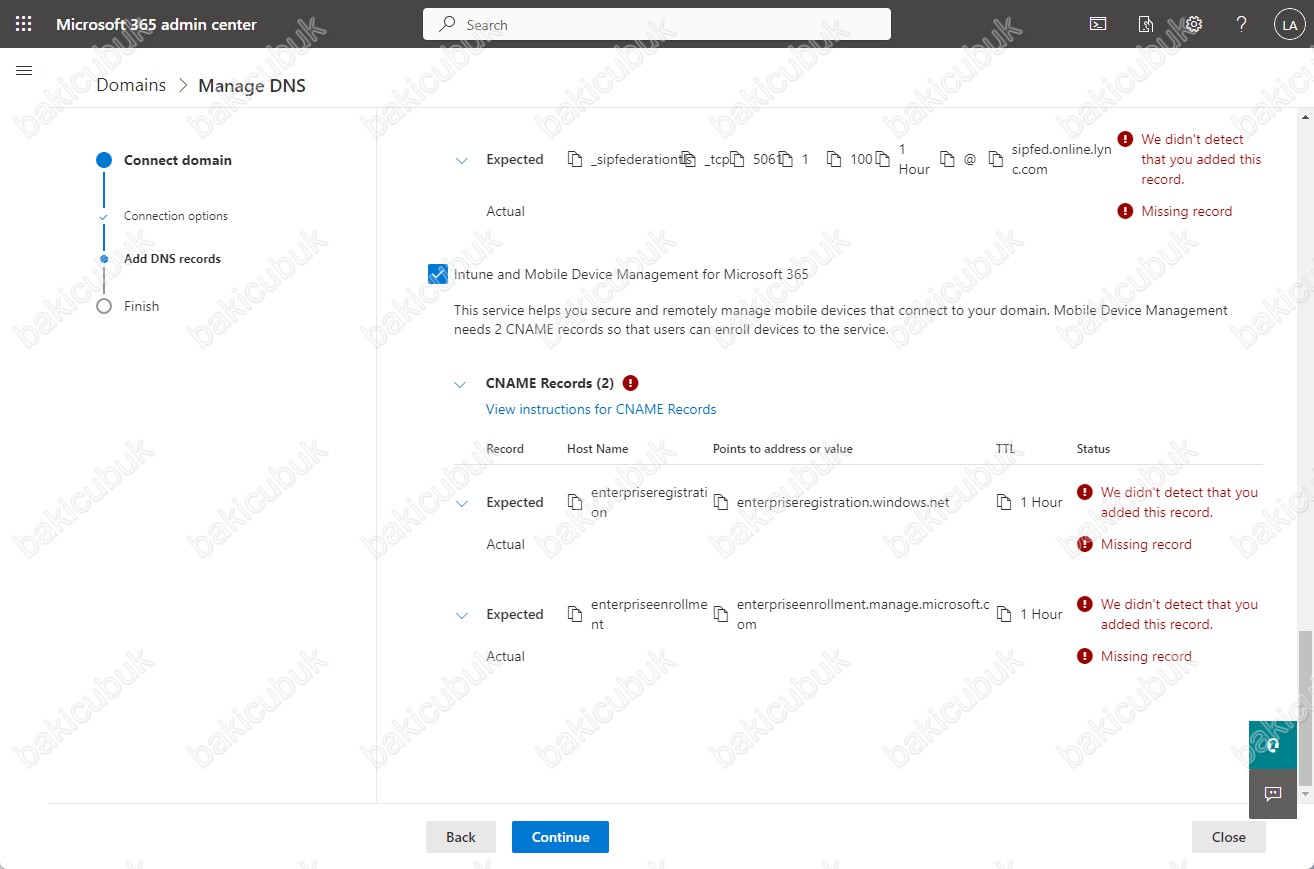Click the Manage DNS breadcrumb text
Viewport: 1314px width, 869px height.
pyautogui.click(x=252, y=85)
